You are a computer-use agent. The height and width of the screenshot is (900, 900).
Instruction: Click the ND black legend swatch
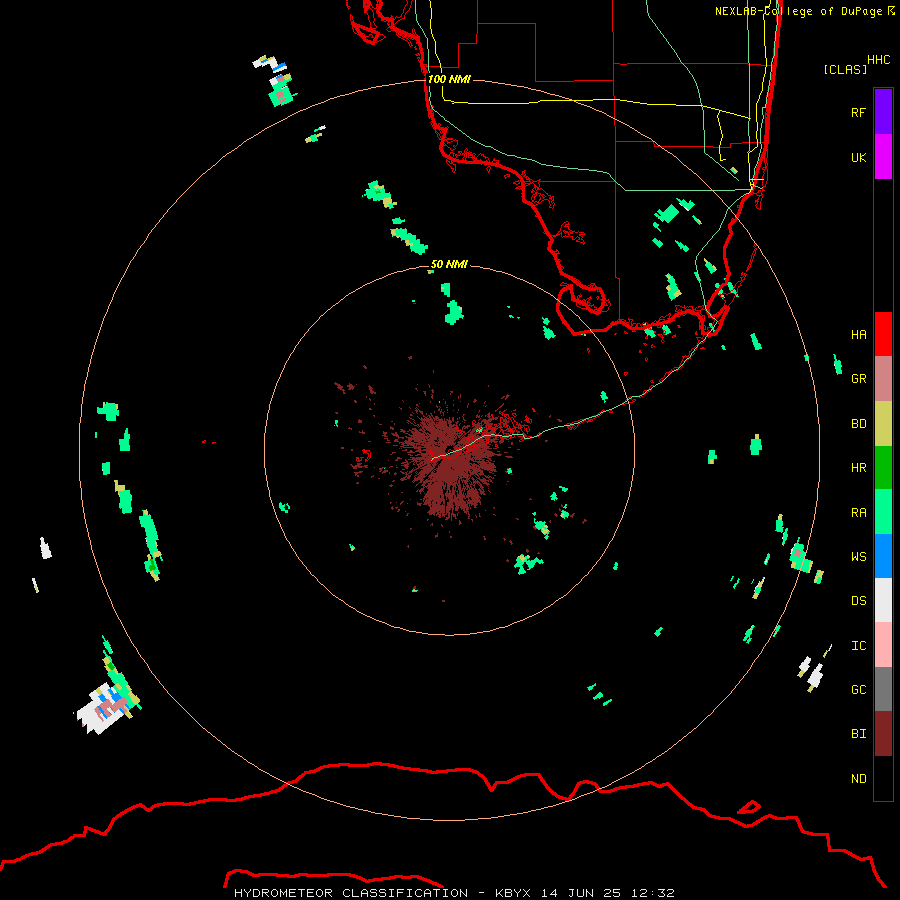coord(883,778)
